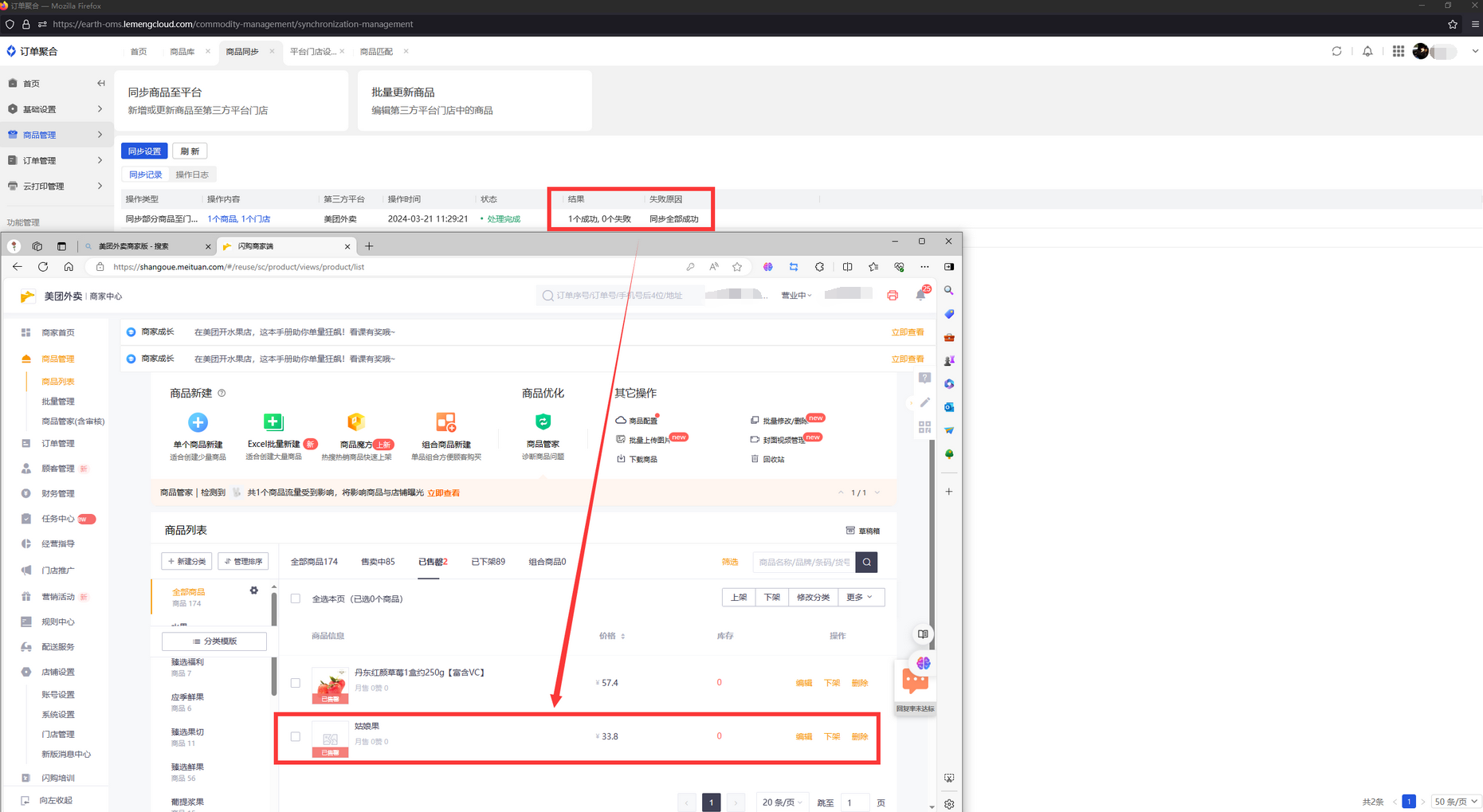The image size is (1483, 812).
Task: Open 批量管理 in Meituan sidebar
Action: (58, 402)
